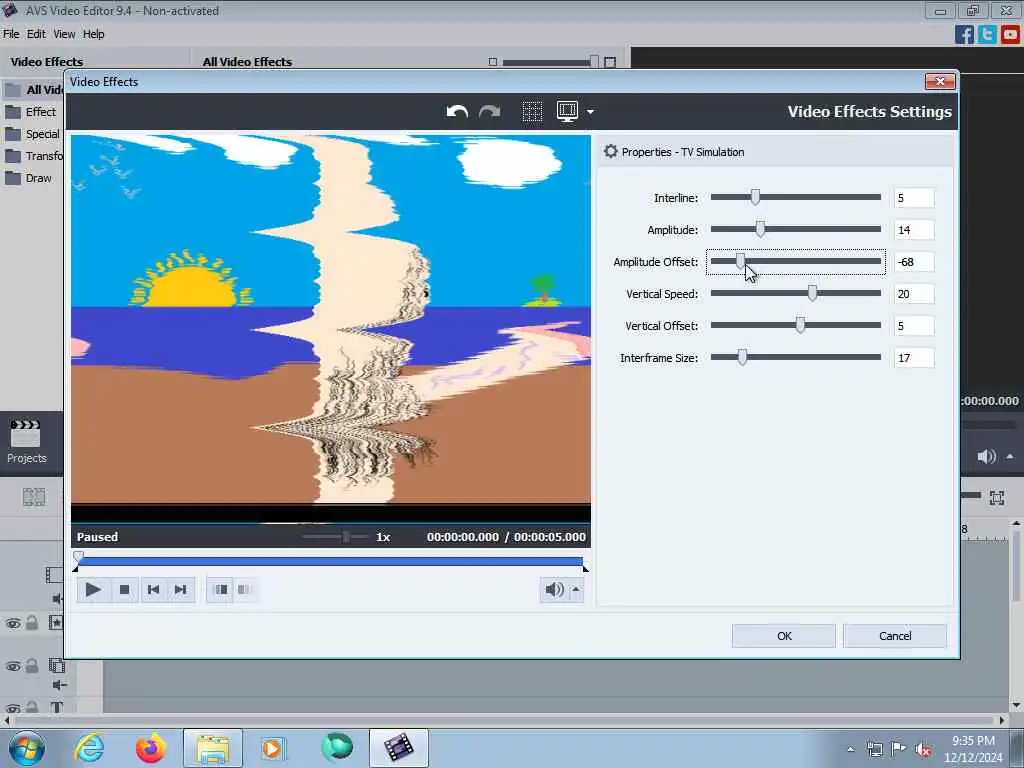Image resolution: width=1024 pixels, height=768 pixels.
Task: Go to next frame
Action: (x=181, y=590)
